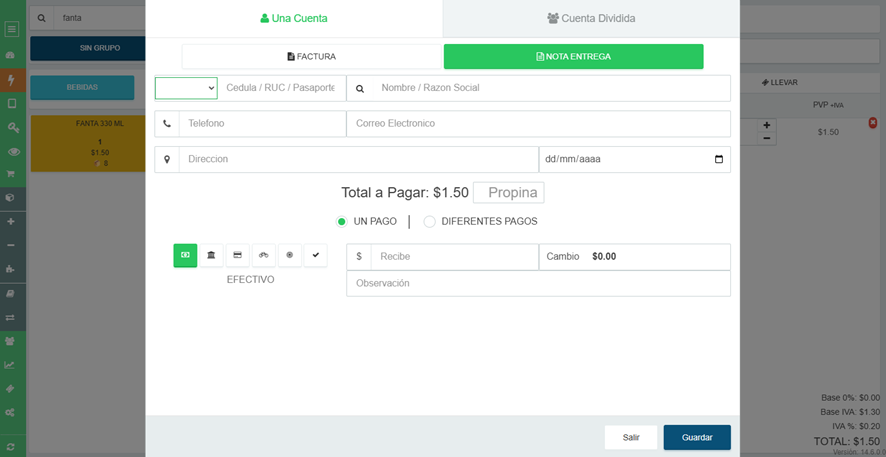The height and width of the screenshot is (457, 886).
Task: Decrease quantity with the minus stepper
Action: (x=766, y=138)
